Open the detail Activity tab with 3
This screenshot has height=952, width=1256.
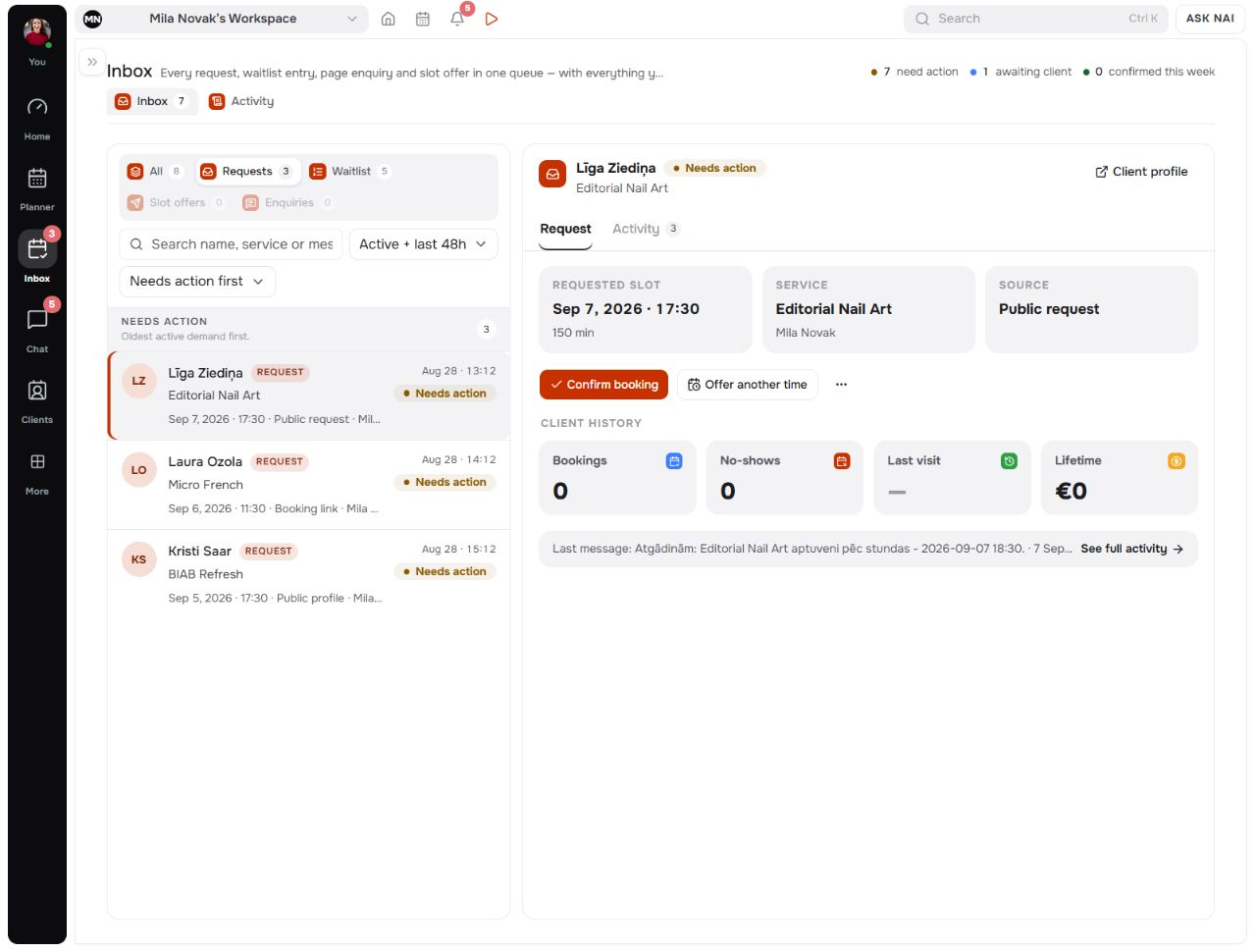[646, 230]
